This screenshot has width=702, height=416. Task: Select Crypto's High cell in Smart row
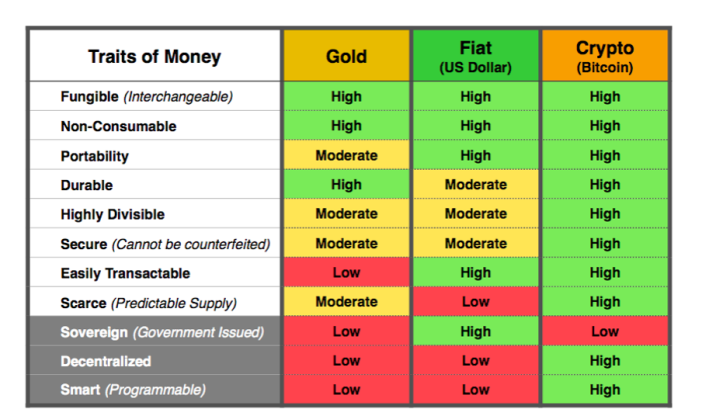click(605, 390)
